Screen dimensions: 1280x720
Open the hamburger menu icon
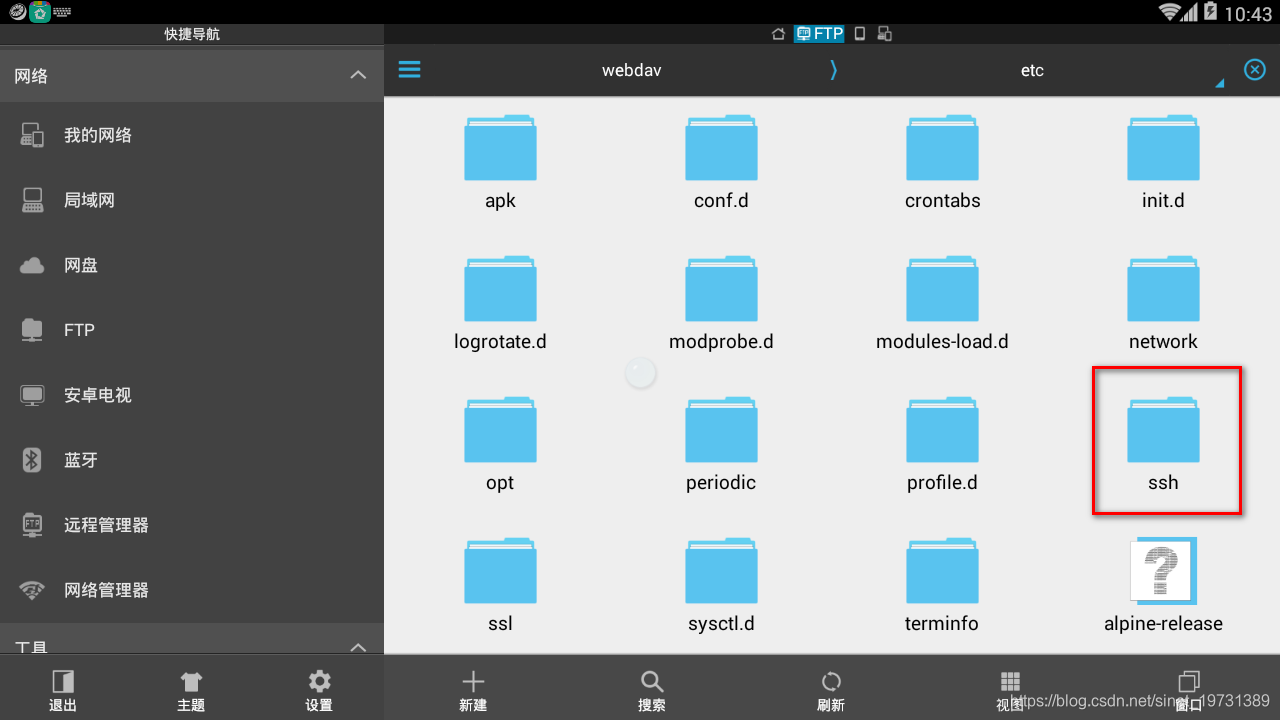click(x=409, y=69)
